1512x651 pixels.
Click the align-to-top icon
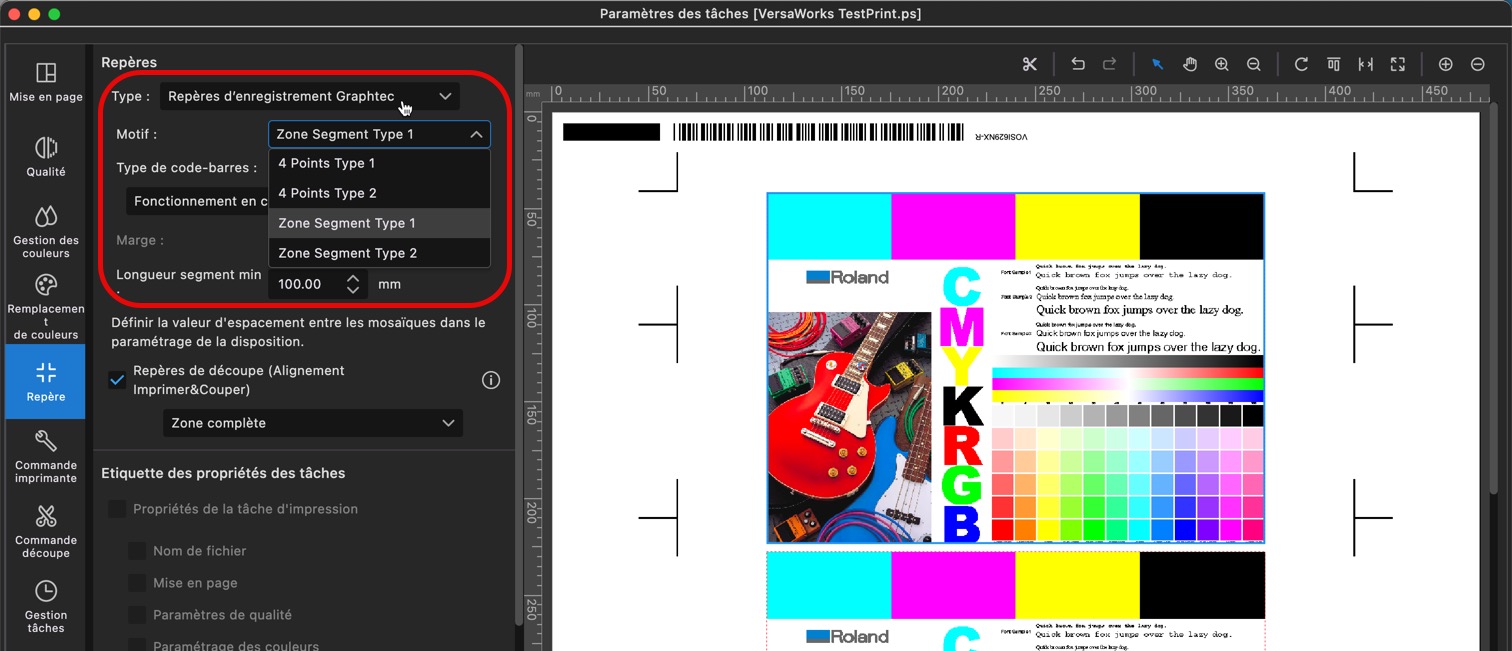[x=1333, y=64]
